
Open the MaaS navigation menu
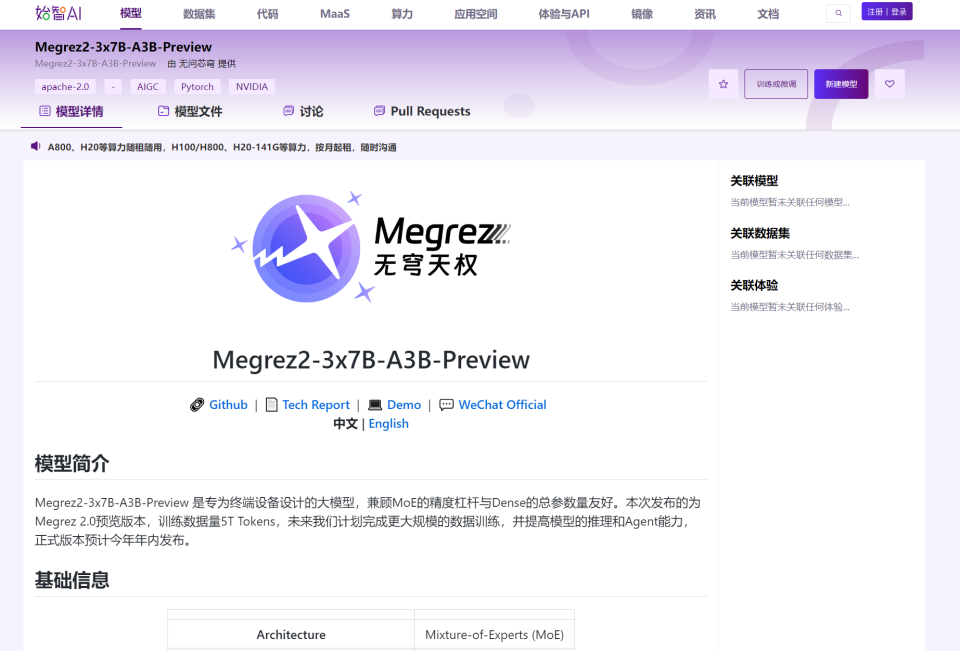[335, 13]
